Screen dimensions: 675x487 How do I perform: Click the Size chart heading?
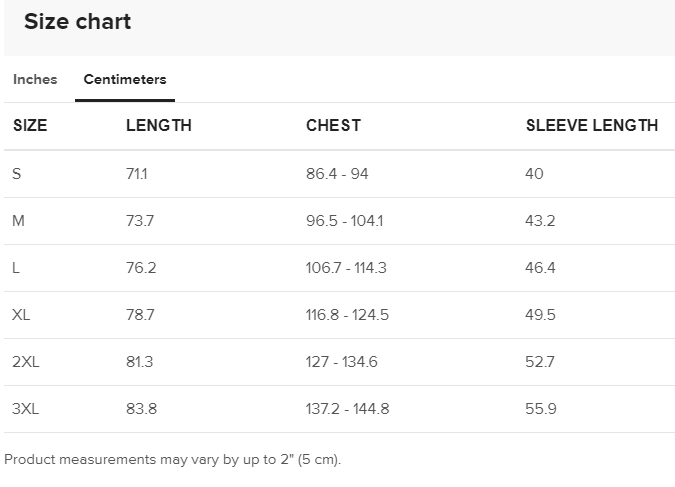[77, 22]
